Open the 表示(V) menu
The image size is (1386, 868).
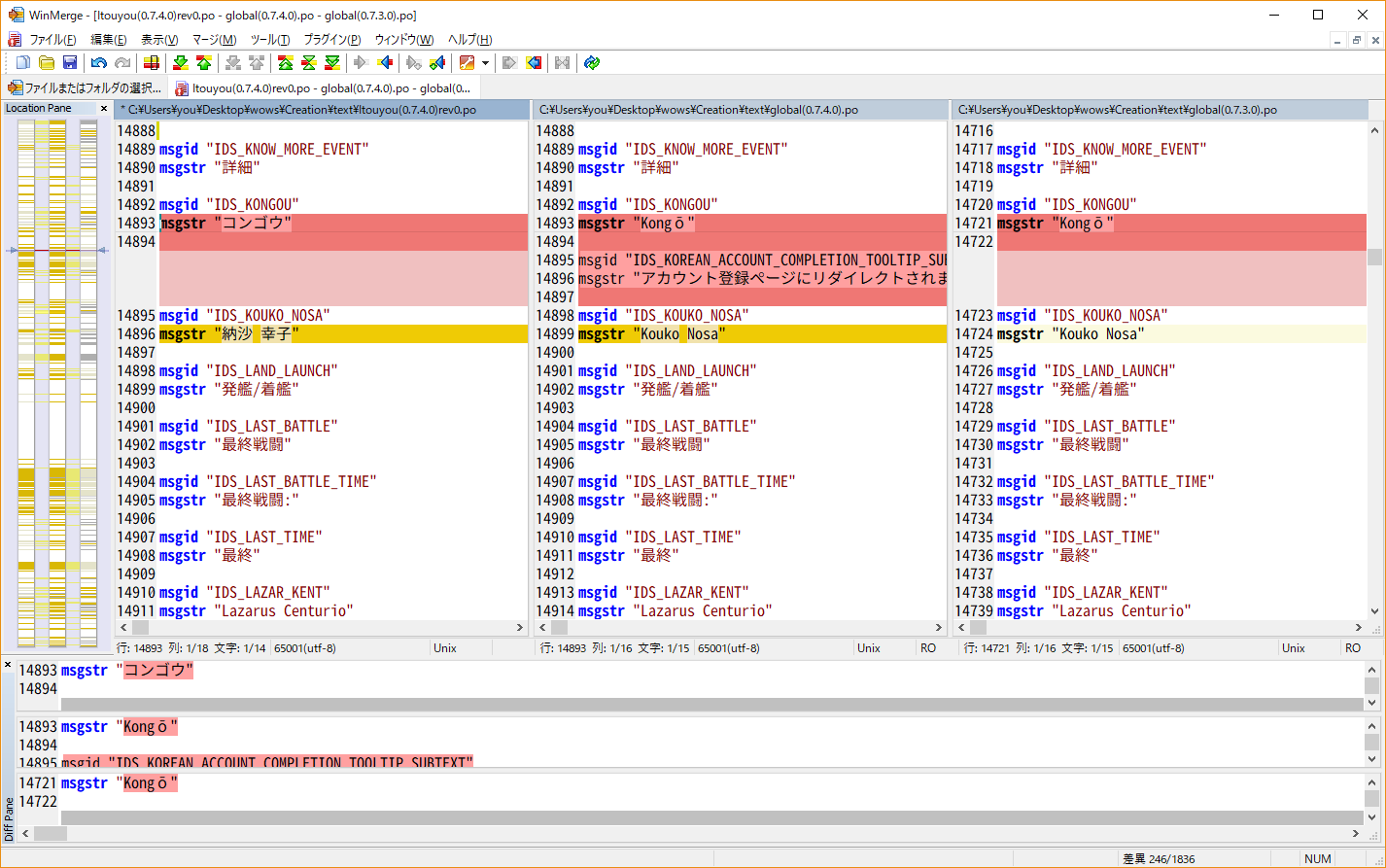click(159, 40)
